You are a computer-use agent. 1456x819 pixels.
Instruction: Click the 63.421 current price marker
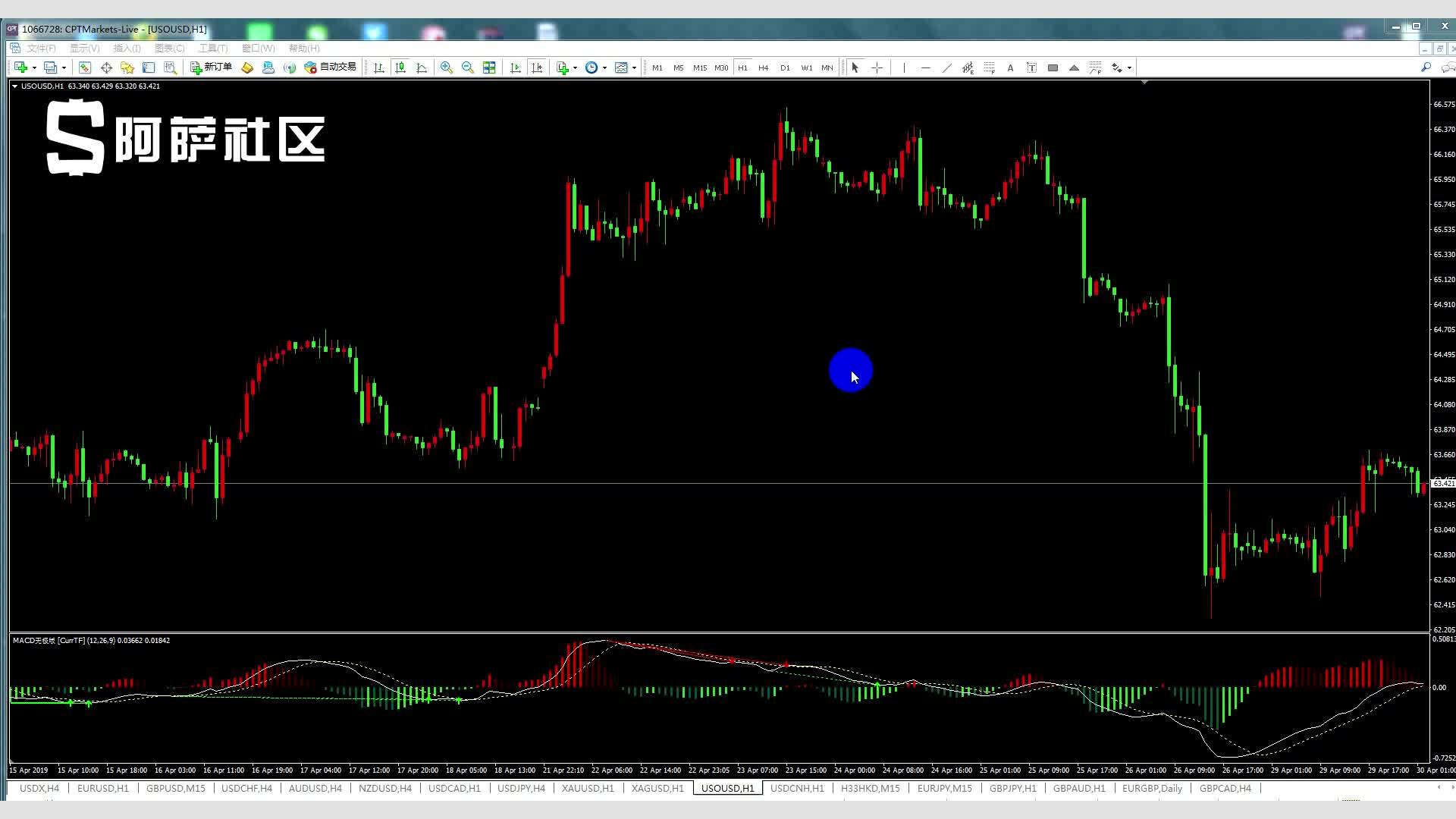point(1444,484)
